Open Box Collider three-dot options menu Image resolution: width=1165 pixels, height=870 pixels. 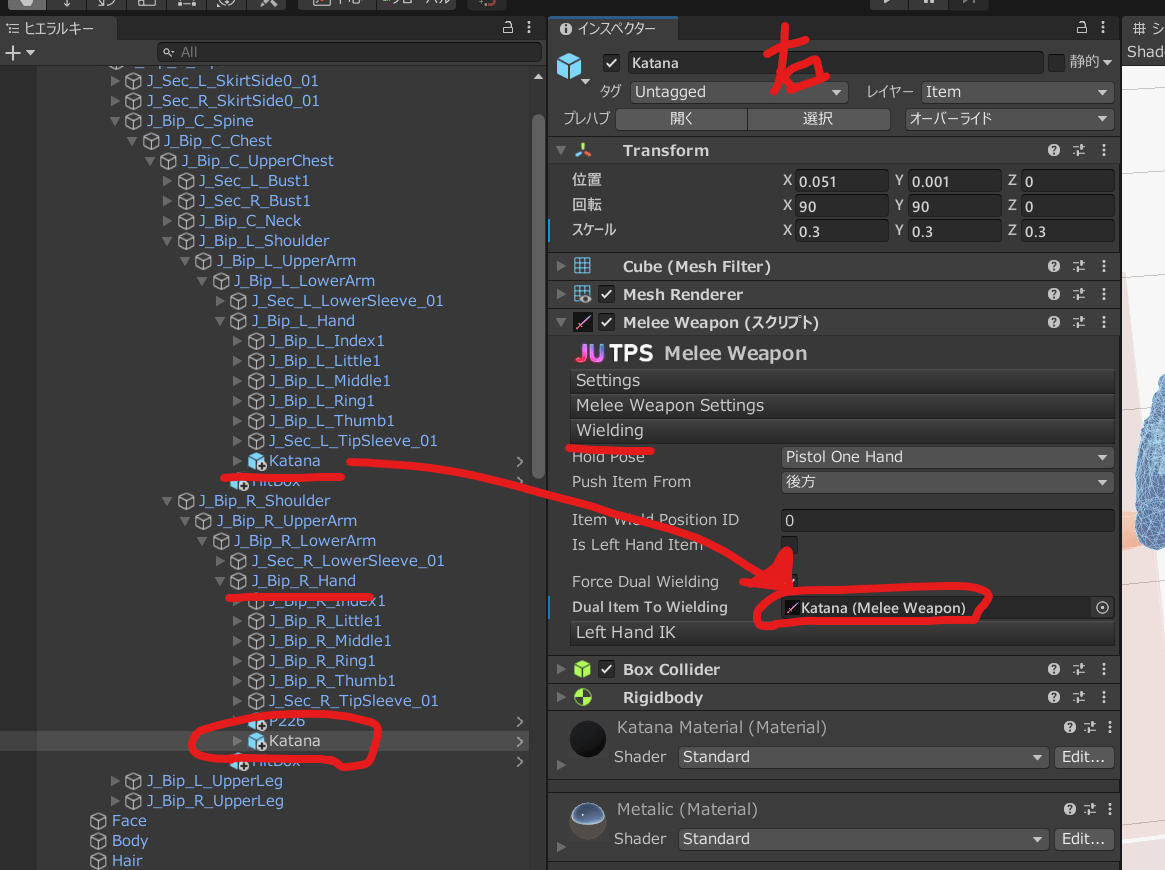tap(1104, 670)
